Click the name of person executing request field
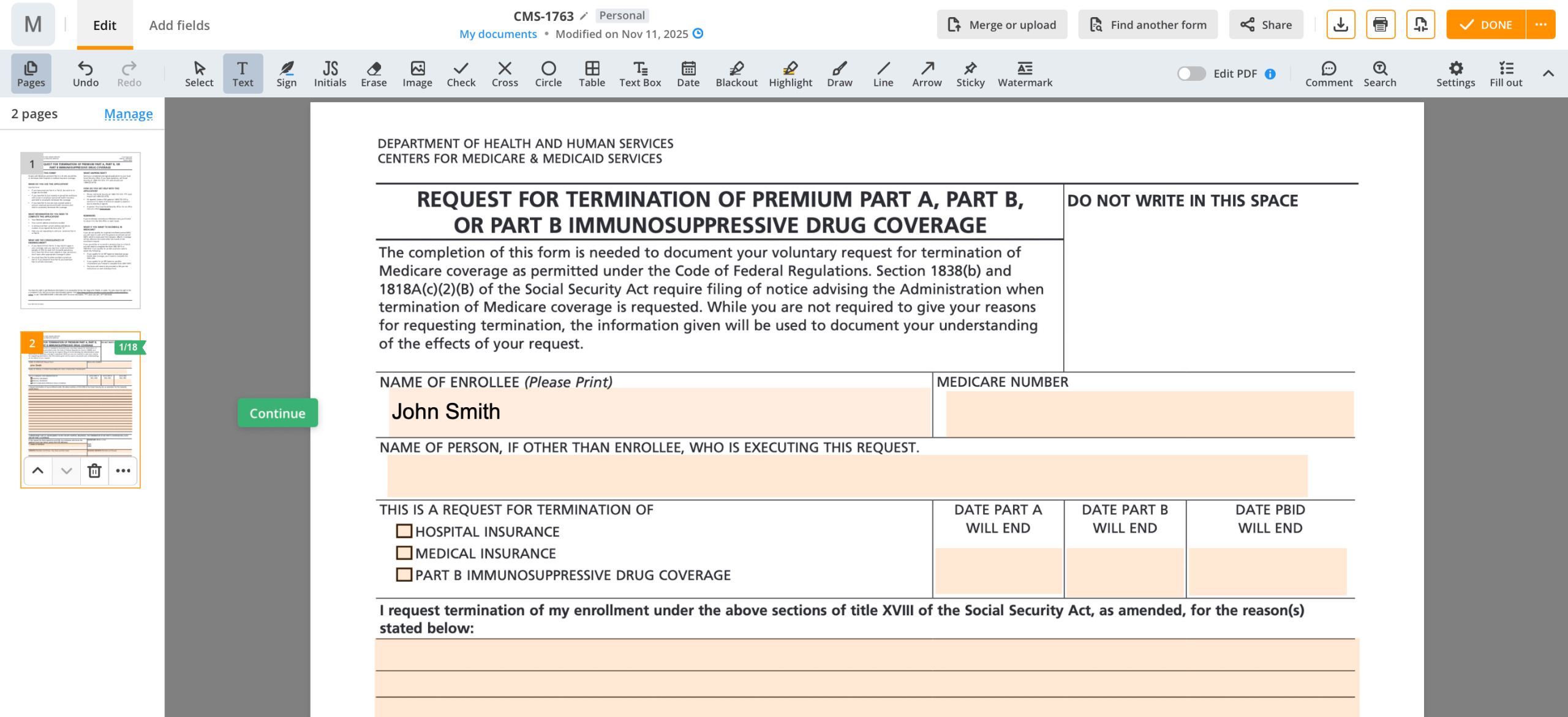 [x=847, y=475]
